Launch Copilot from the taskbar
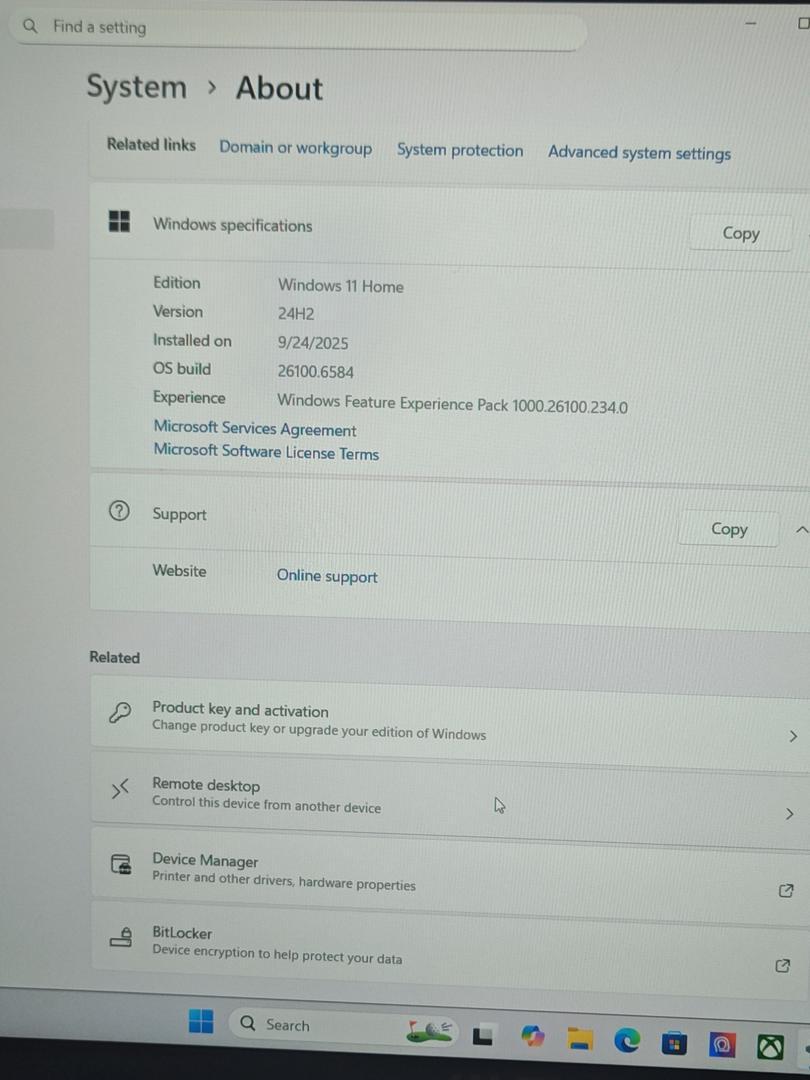Viewport: 810px width, 1080px height. [532, 1037]
